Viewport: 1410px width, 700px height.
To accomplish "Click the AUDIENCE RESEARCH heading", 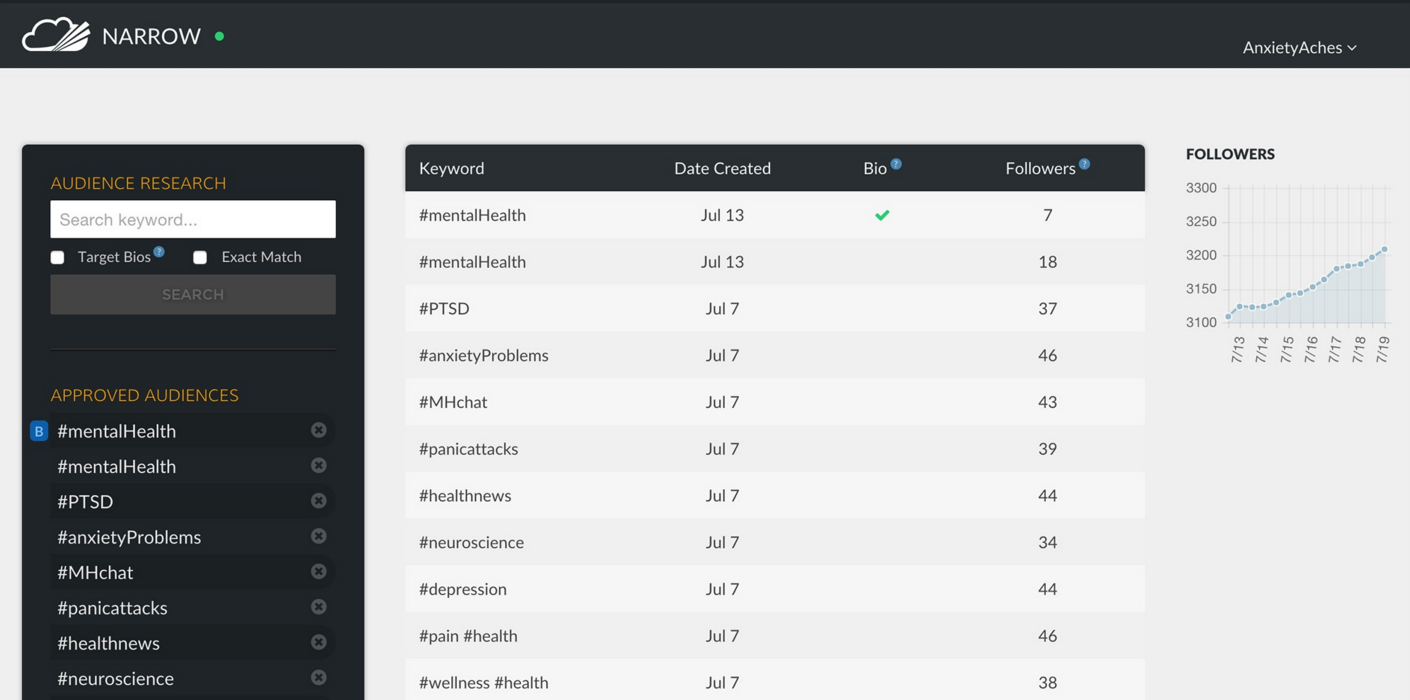I will pos(138,183).
